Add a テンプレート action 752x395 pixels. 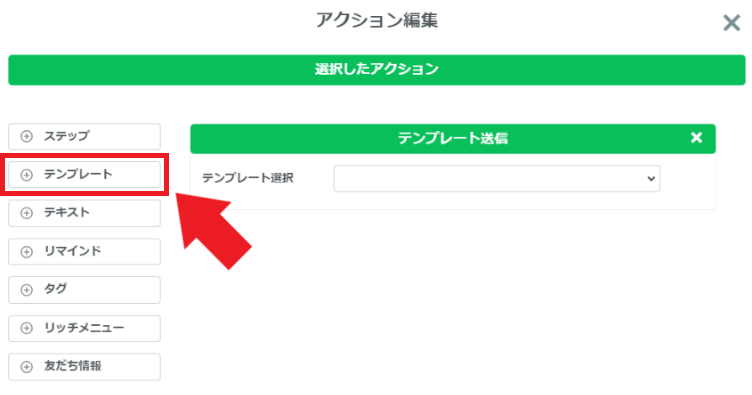coord(84,174)
